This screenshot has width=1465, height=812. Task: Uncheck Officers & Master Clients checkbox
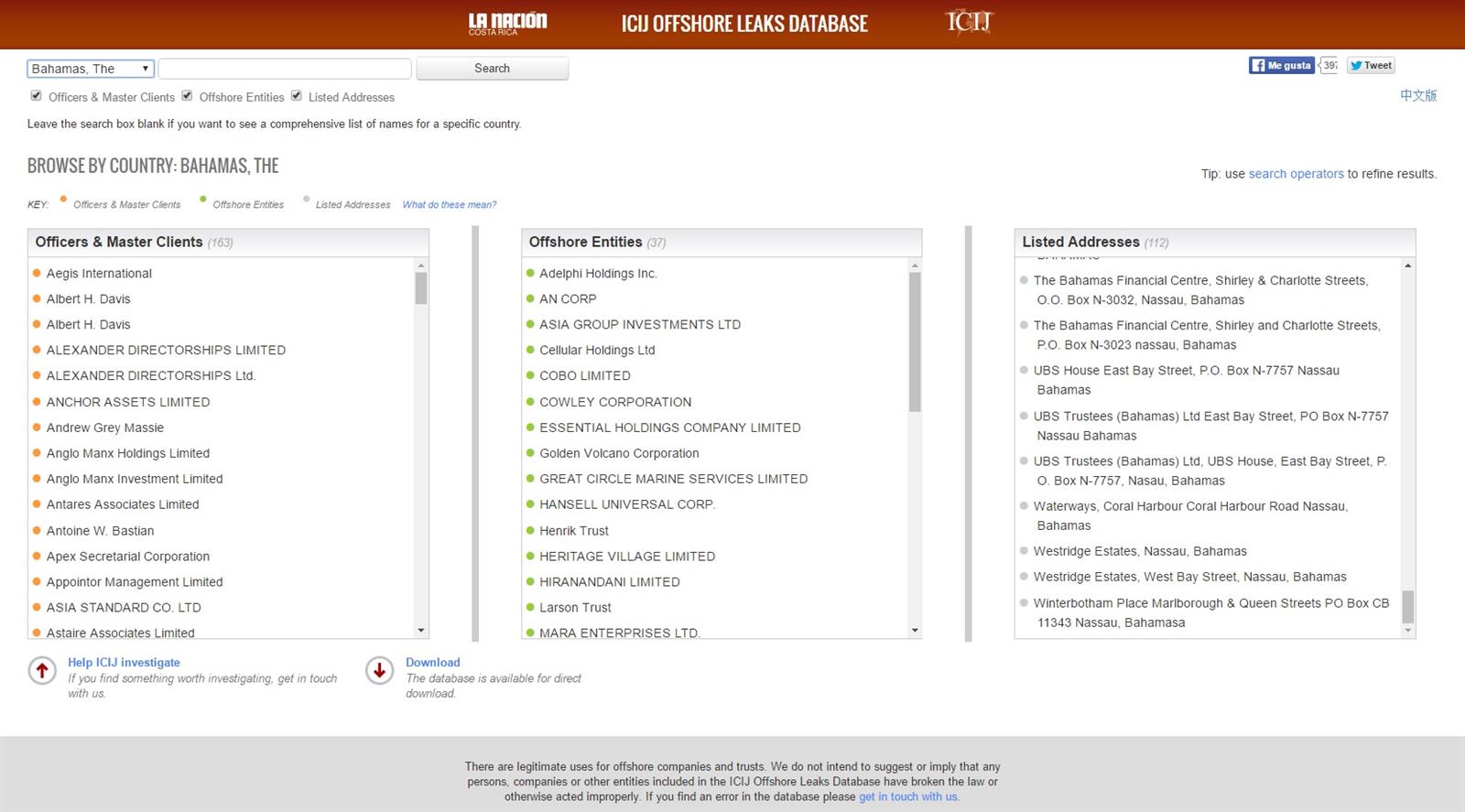tap(37, 96)
